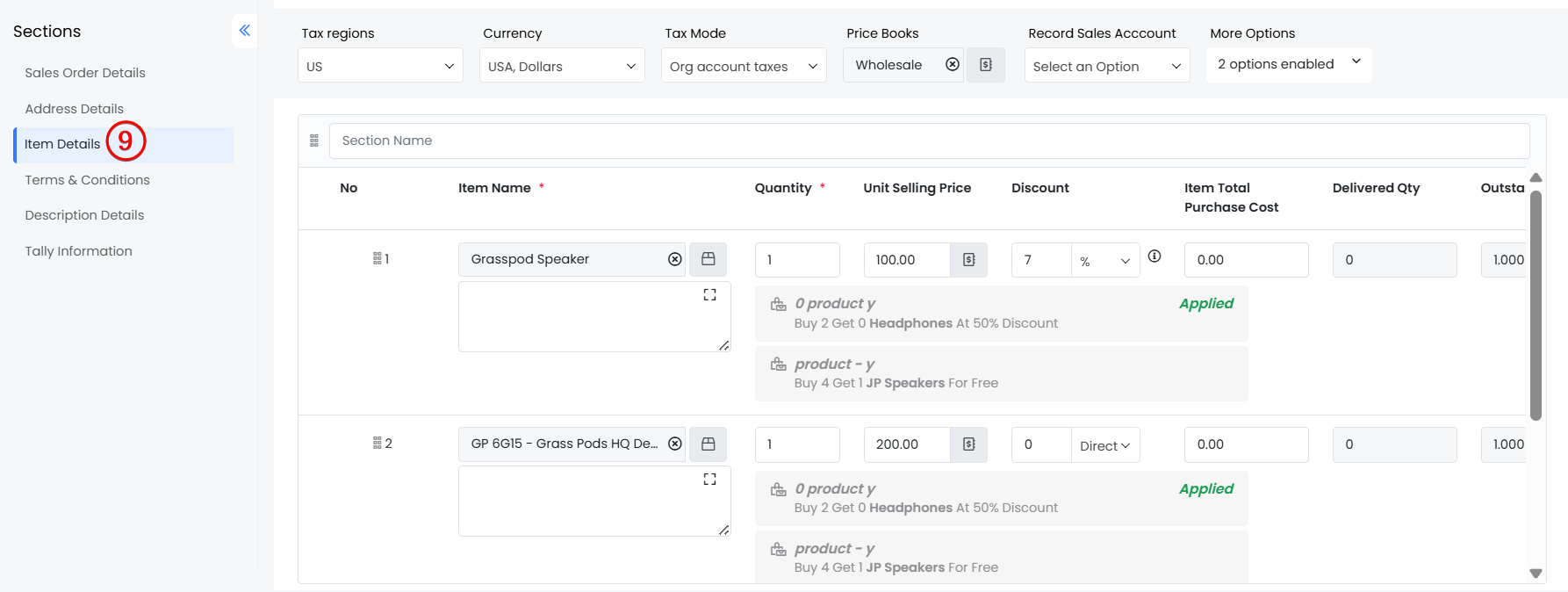Expand the description box for Grasspod Speaker
1568x592 pixels.
point(709,295)
